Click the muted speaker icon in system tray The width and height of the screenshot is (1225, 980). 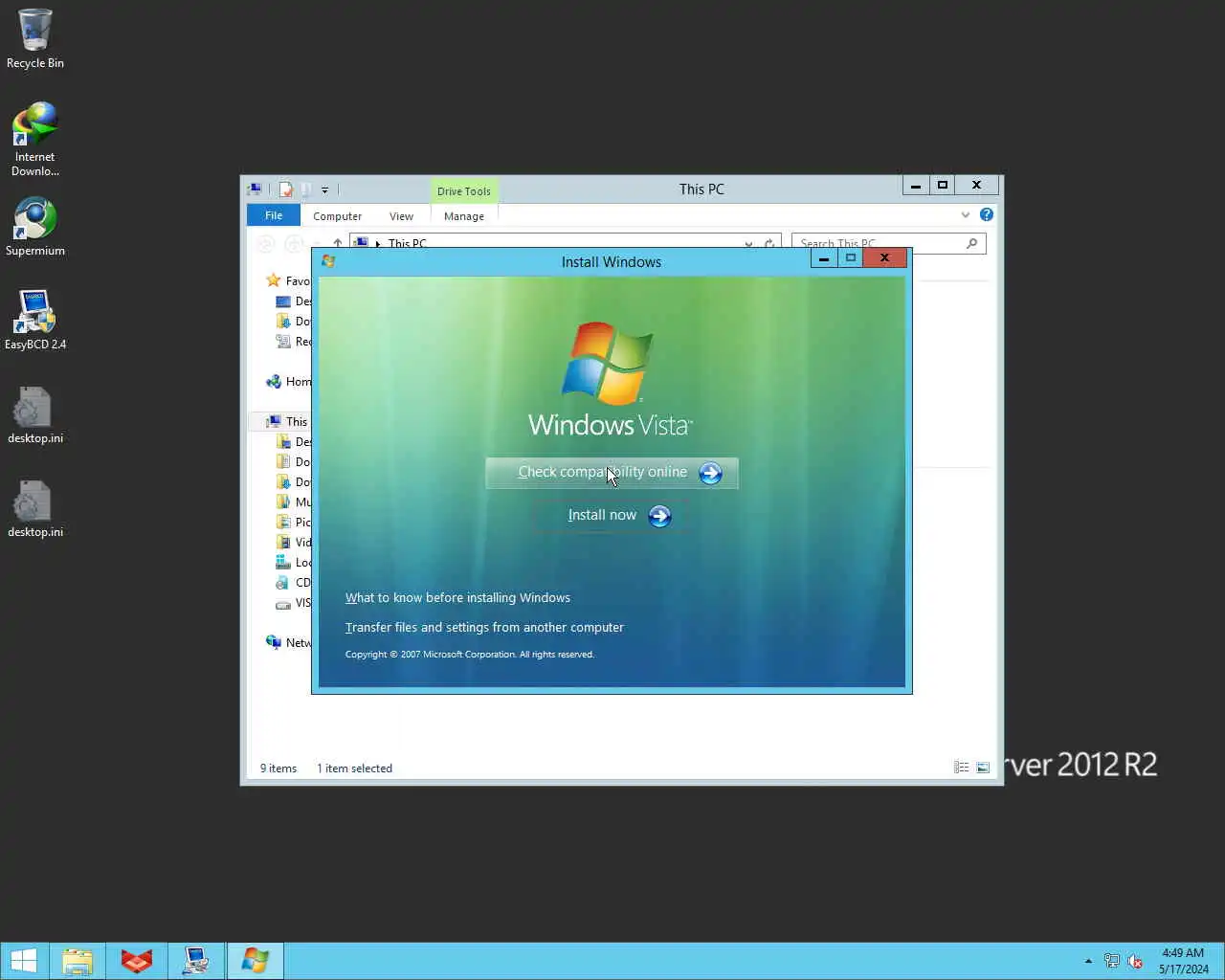(1135, 961)
